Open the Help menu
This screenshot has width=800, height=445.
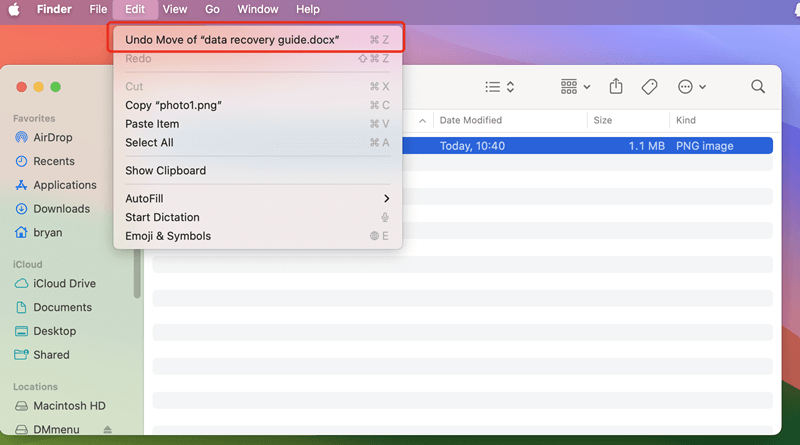308,9
